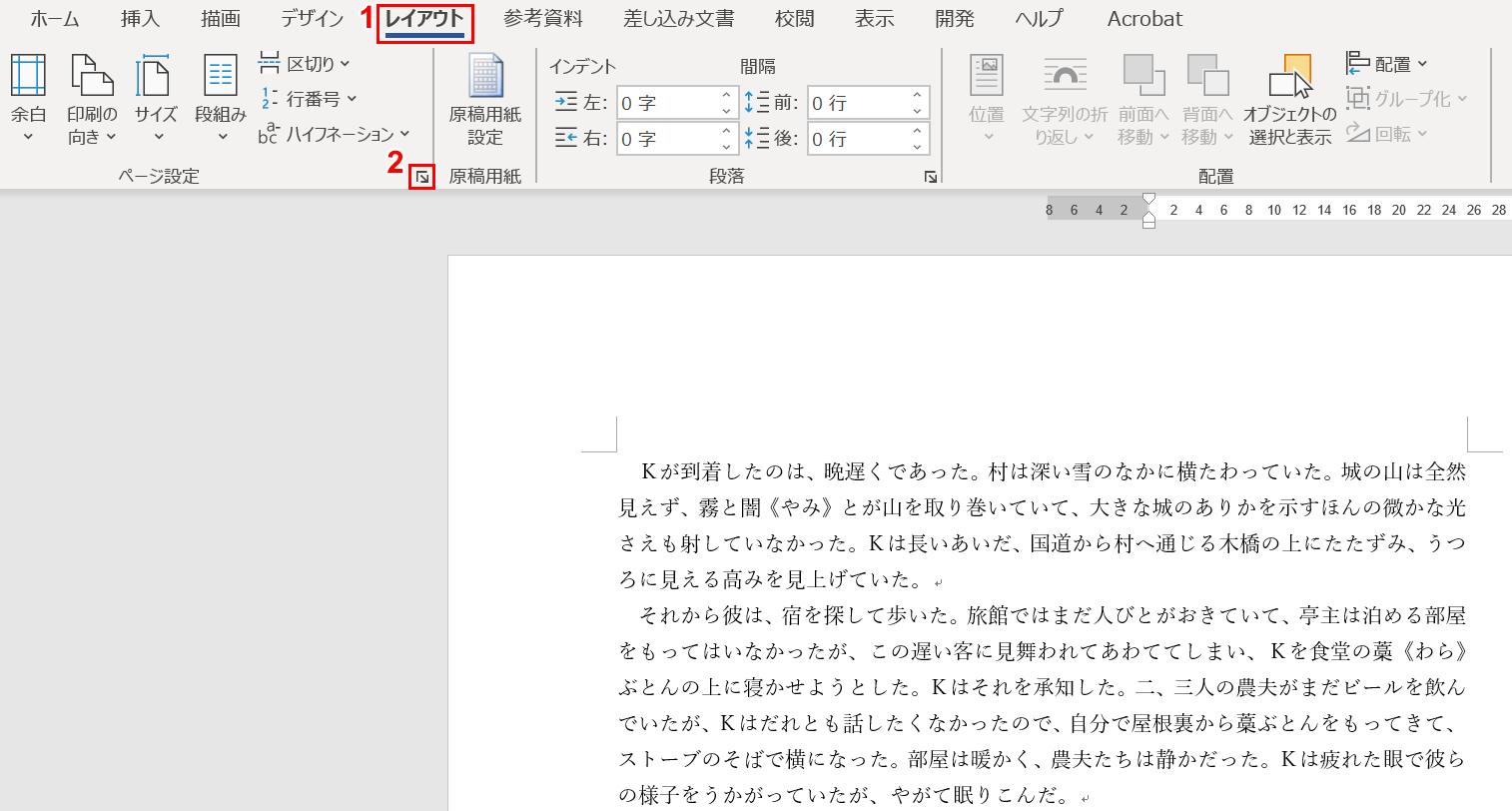Increase the 左 indent with up arrow
The height and width of the screenshot is (811, 1512).
[x=726, y=95]
